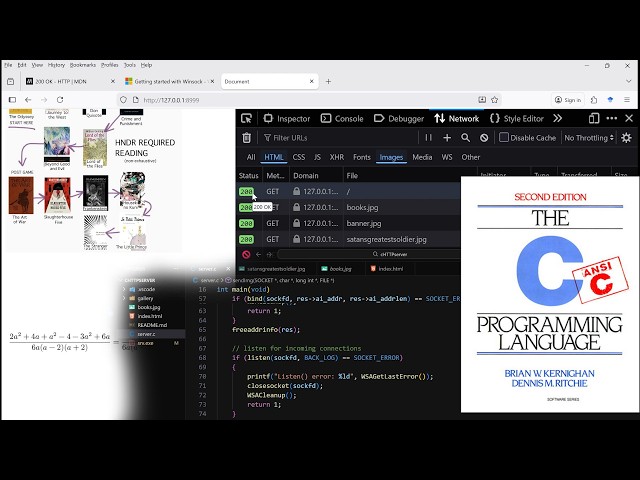
Task: Click the Firefox View icon left of tabs
Action: pyautogui.click(x=11, y=82)
